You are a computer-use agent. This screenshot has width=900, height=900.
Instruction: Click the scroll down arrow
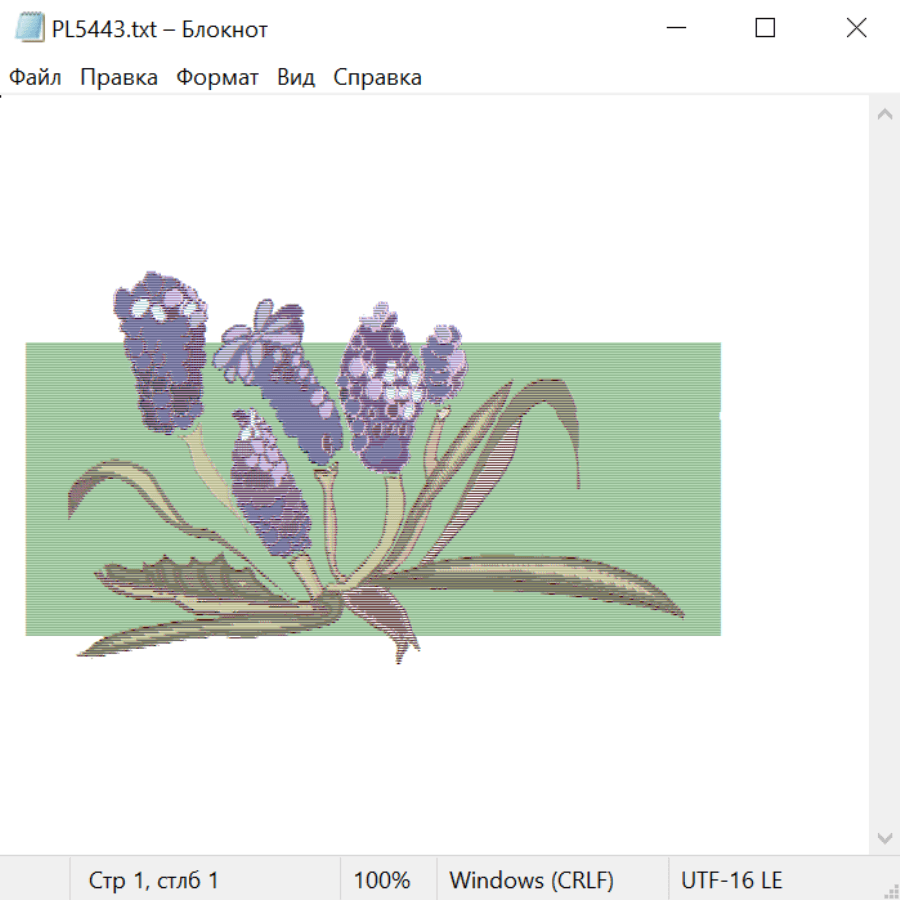point(884,837)
